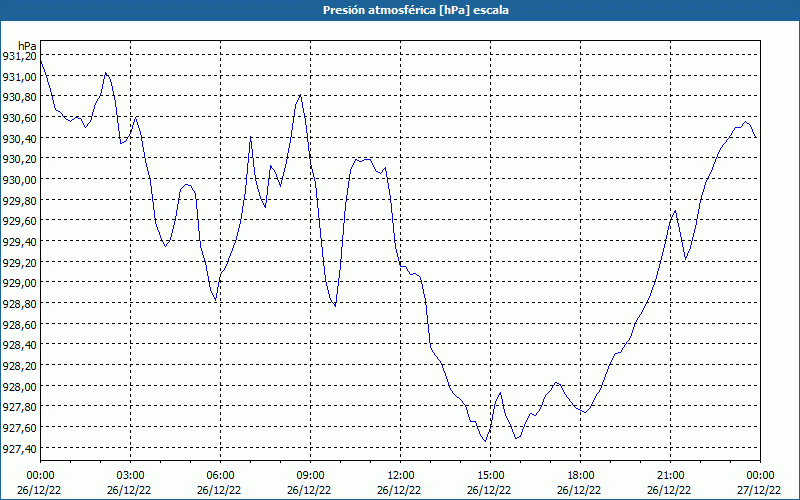800x500 pixels.
Task: Select the 929,60 y-axis value
Action: 19,221
